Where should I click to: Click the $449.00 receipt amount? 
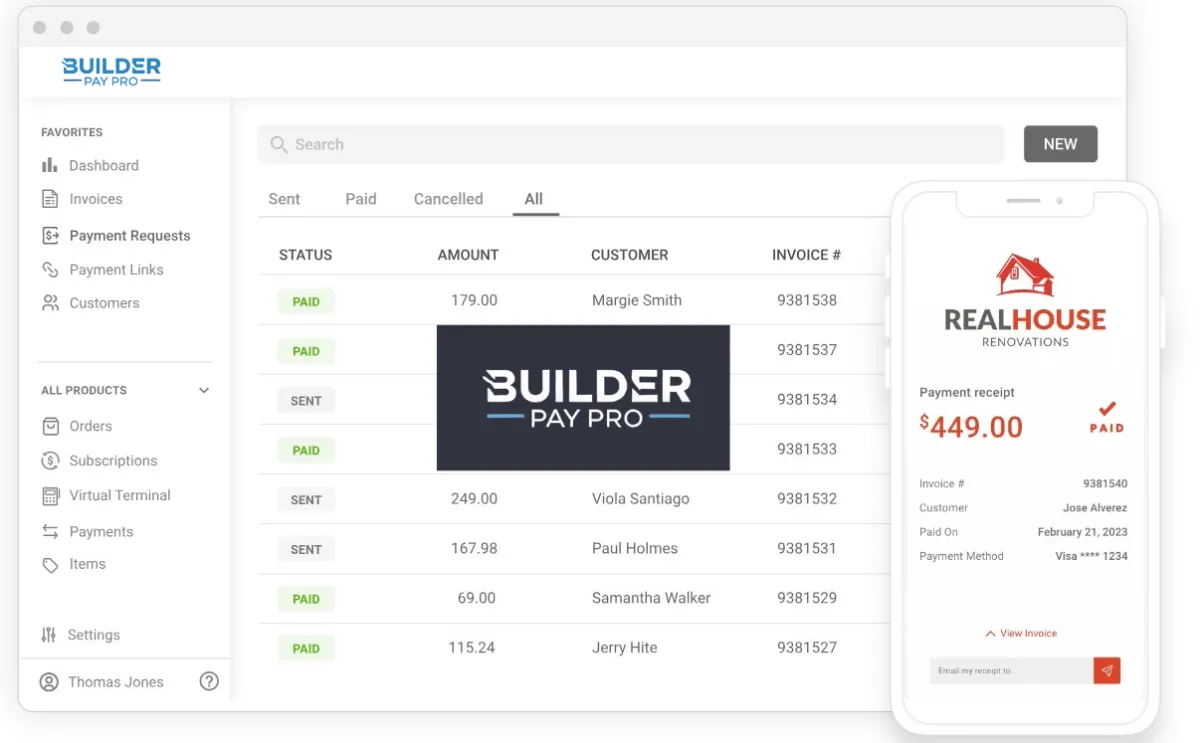point(971,427)
